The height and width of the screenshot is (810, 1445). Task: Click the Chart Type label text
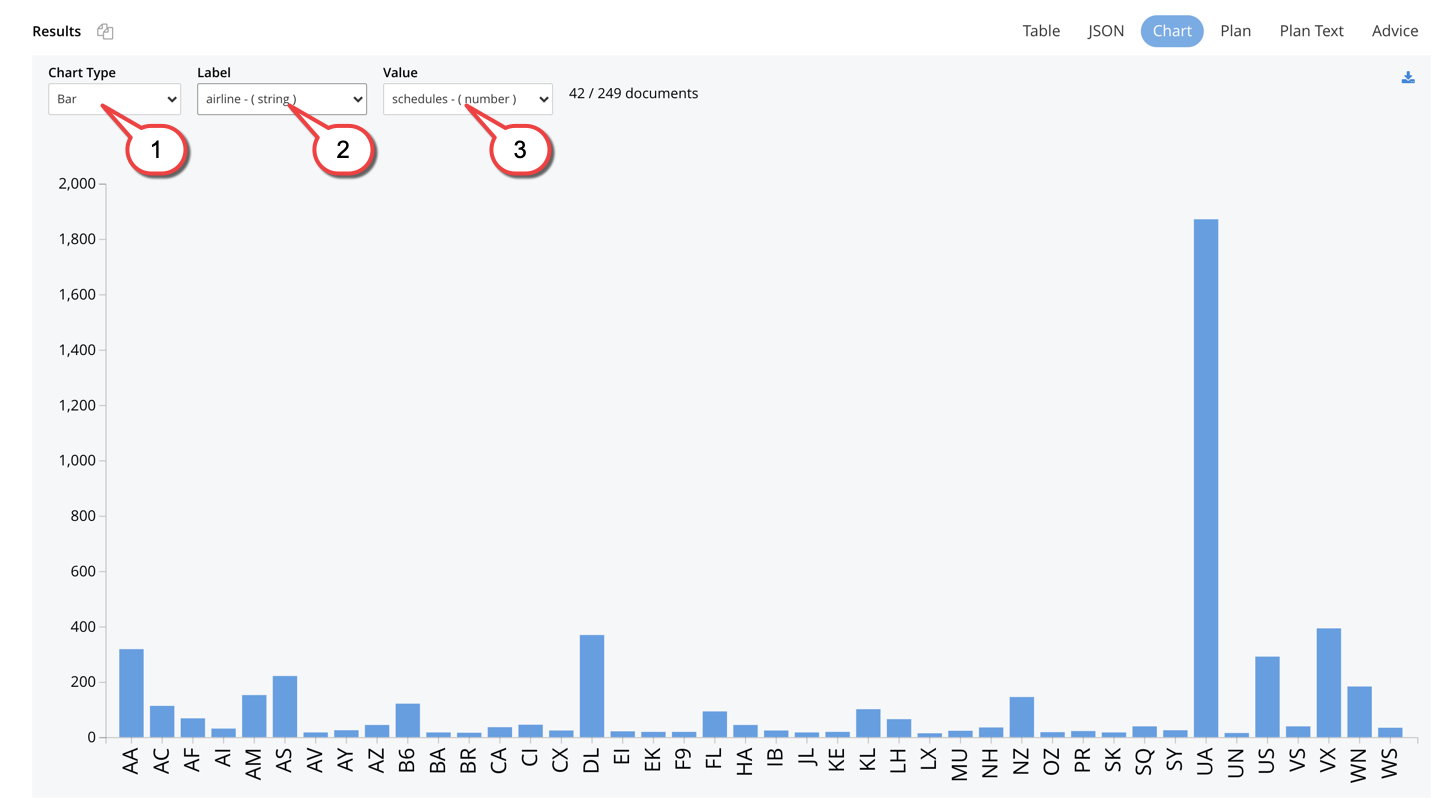point(82,72)
